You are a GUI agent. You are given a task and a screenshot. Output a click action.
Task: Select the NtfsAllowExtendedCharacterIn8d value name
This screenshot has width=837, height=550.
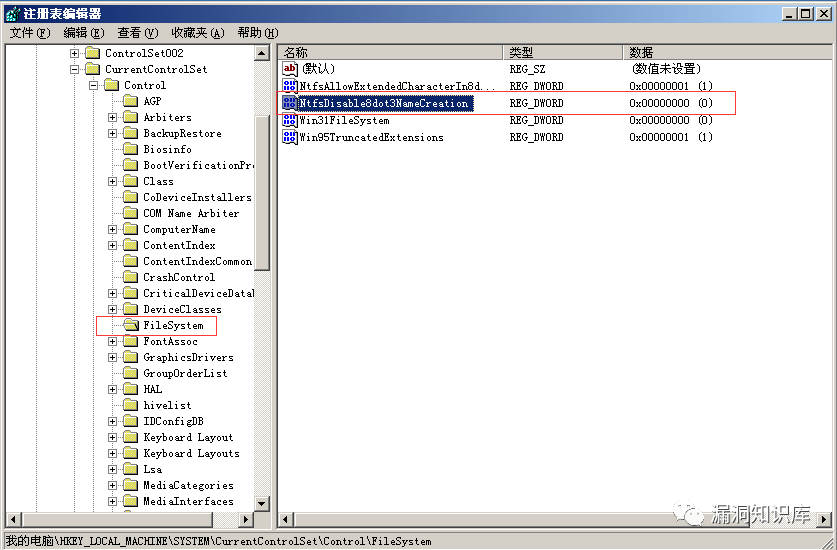click(x=397, y=86)
